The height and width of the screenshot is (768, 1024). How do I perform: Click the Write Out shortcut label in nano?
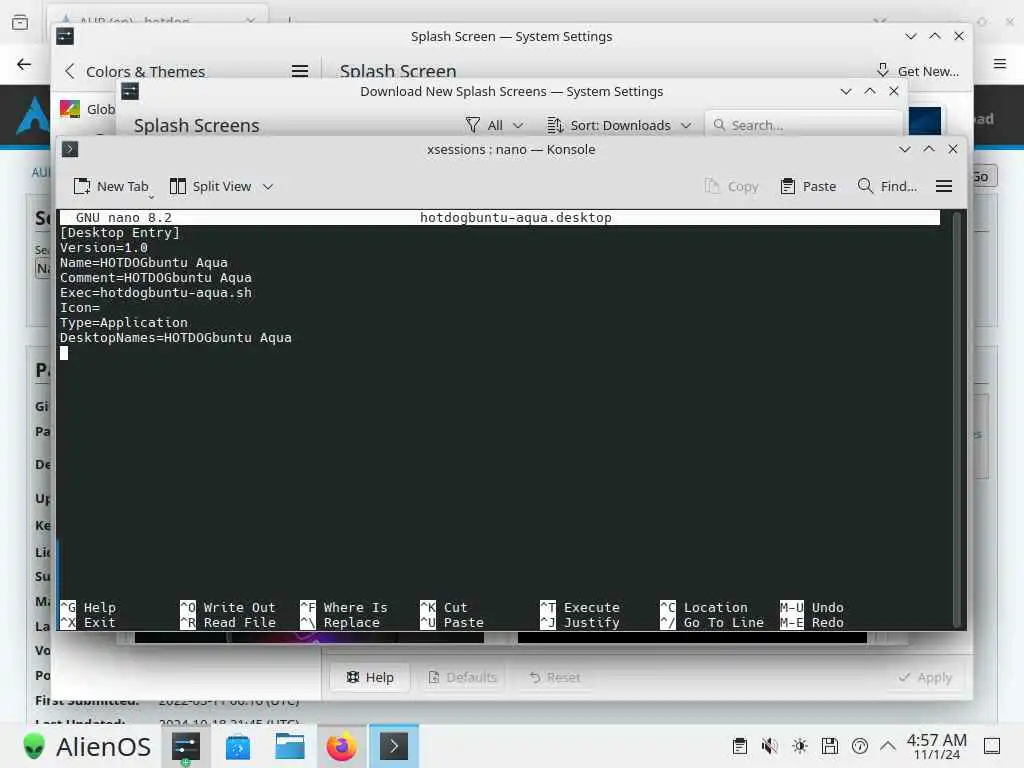click(x=239, y=607)
